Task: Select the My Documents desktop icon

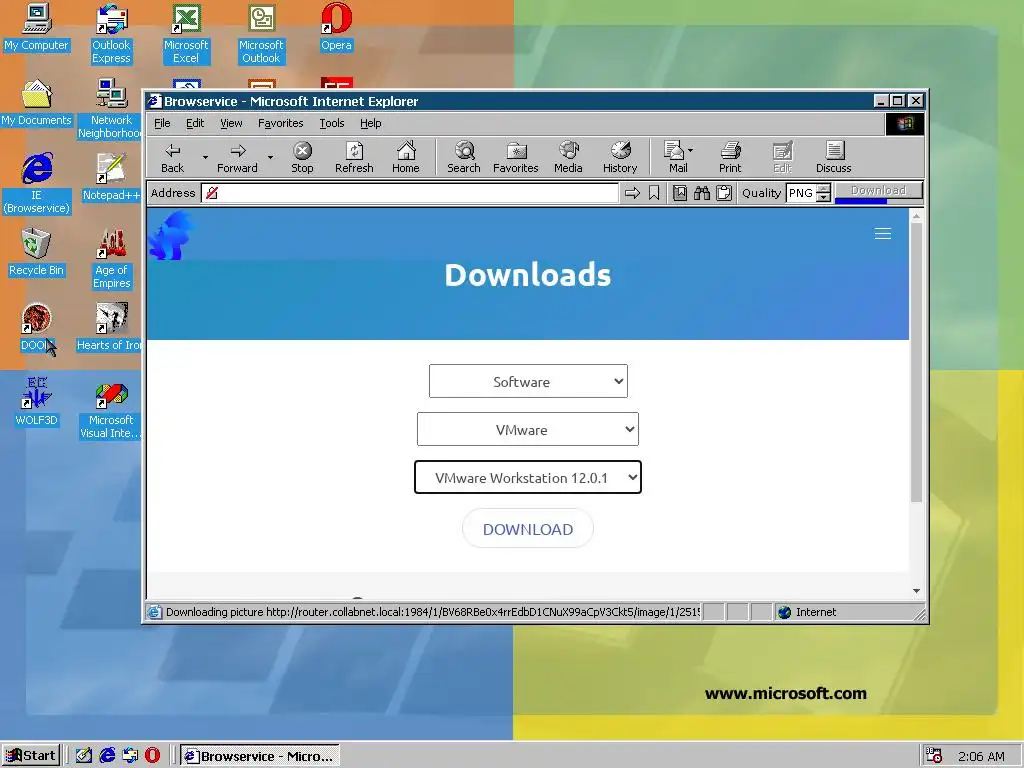Action: click(36, 101)
